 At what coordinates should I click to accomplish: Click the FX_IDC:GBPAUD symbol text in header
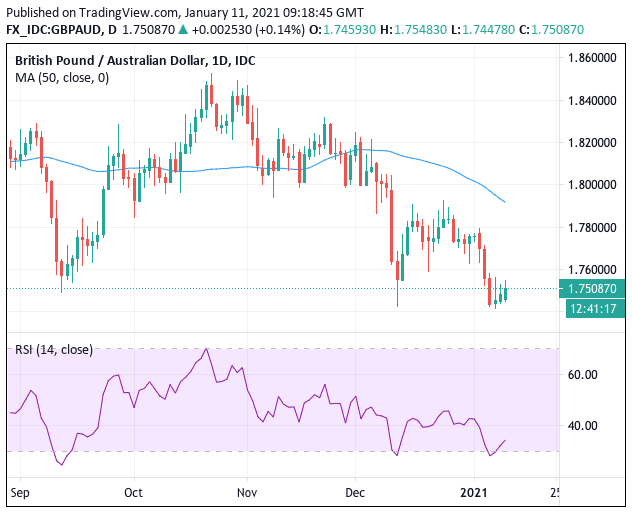57,29
